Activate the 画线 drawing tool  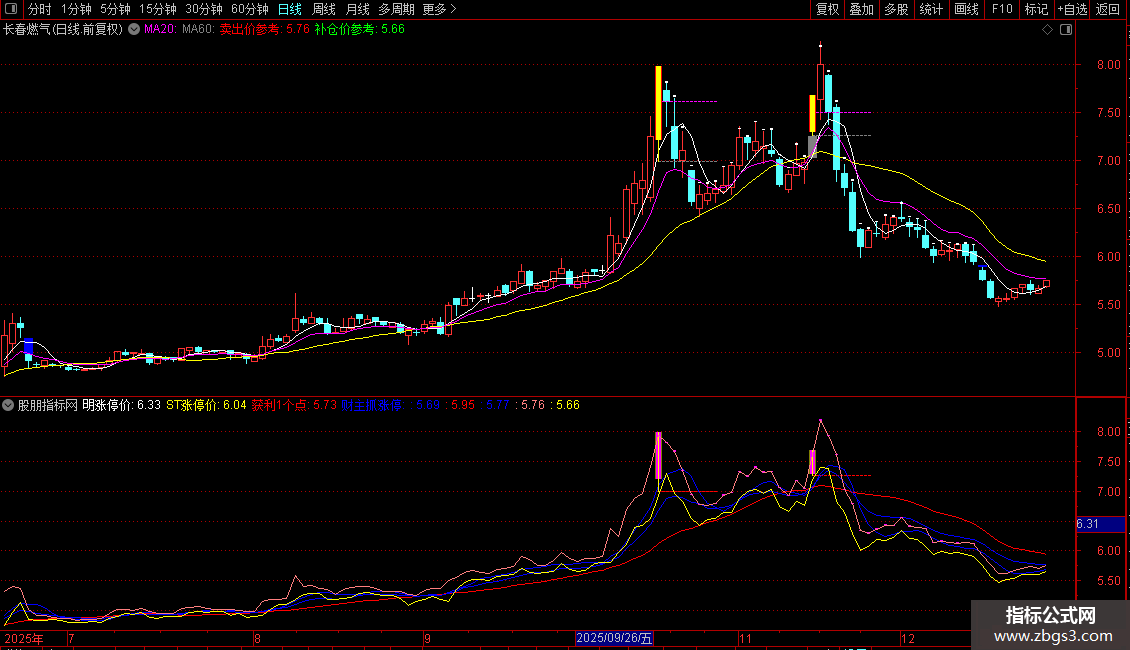(x=966, y=9)
